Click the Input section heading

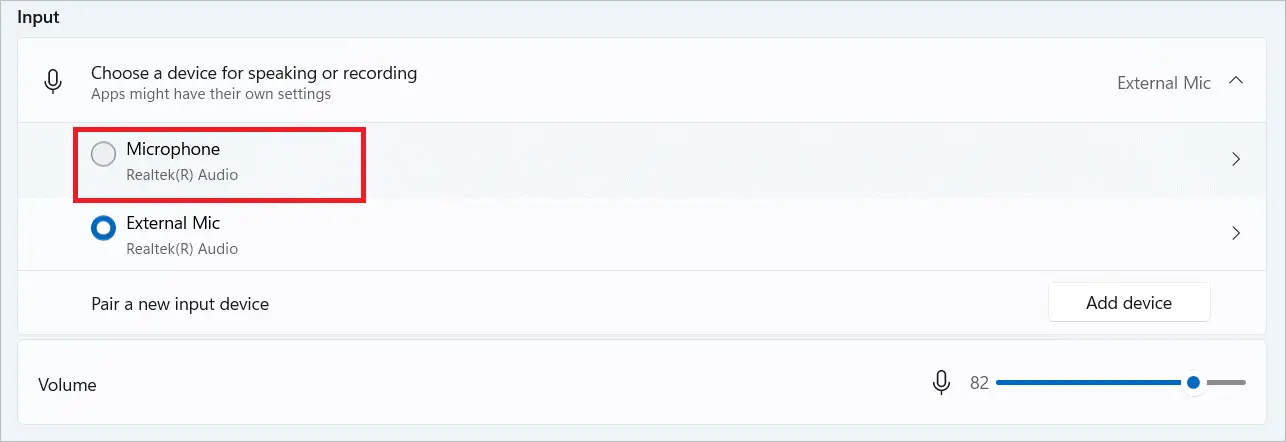pyautogui.click(x=39, y=18)
